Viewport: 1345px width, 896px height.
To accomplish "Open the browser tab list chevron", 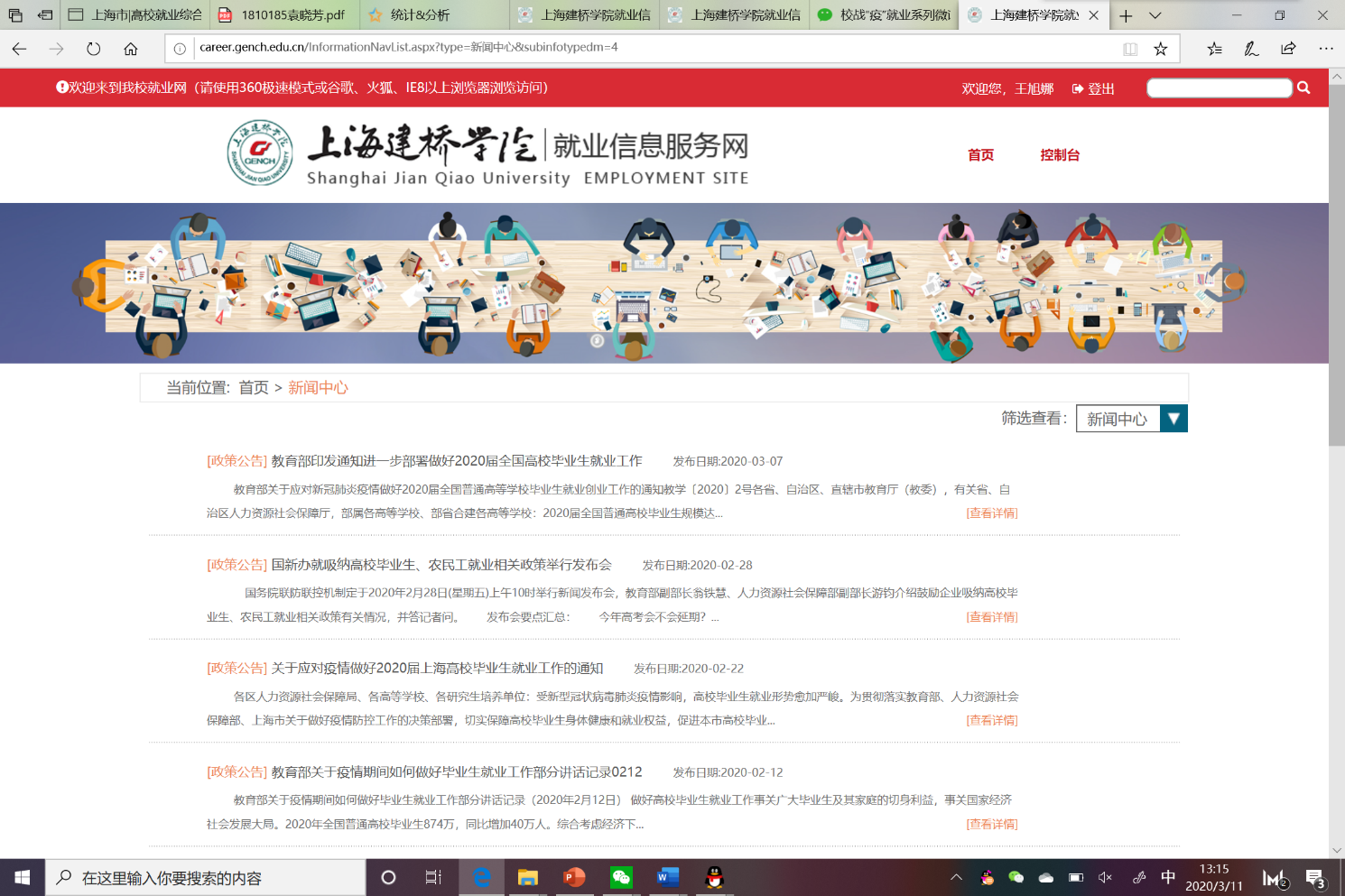I will pyautogui.click(x=1155, y=15).
